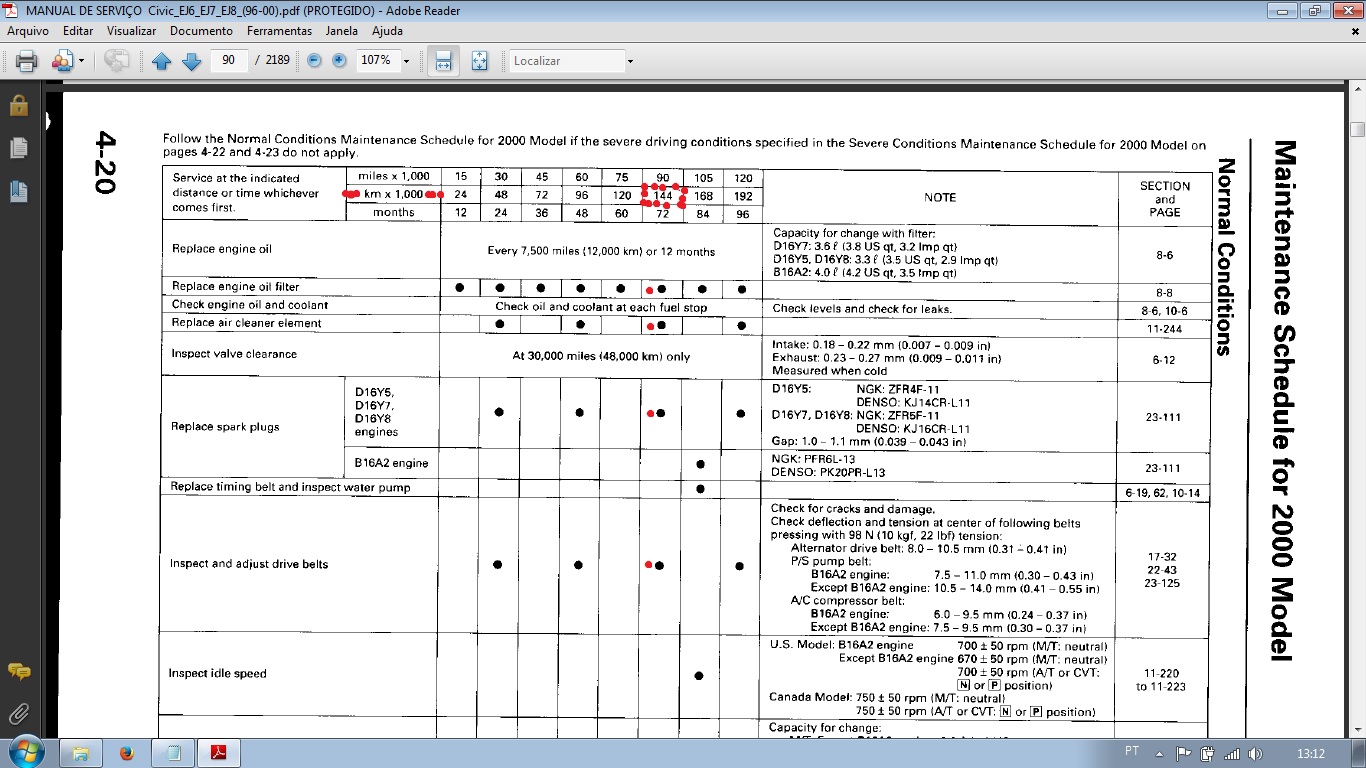Click 'Replace timing belt and inspect water pump'
The height and width of the screenshot is (768, 1366).
[x=290, y=488]
